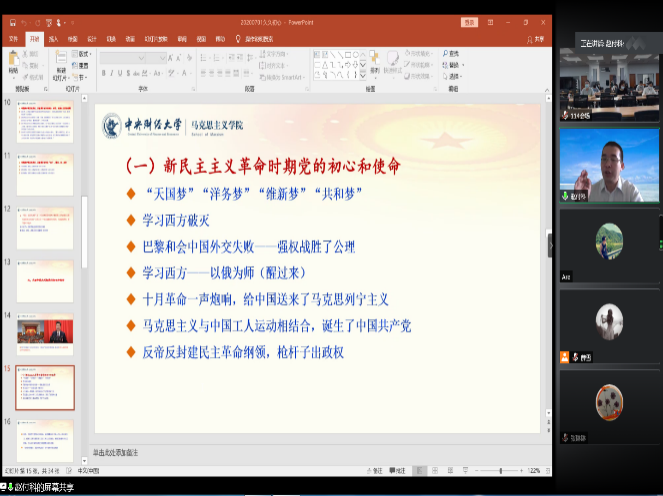Click the Paste (粘贴) icon

[13, 64]
